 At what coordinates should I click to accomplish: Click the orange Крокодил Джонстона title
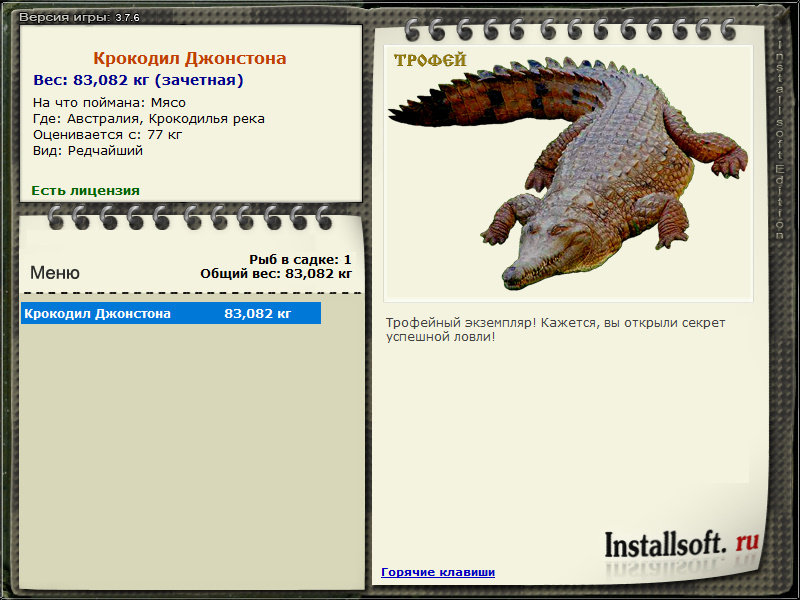[190, 58]
